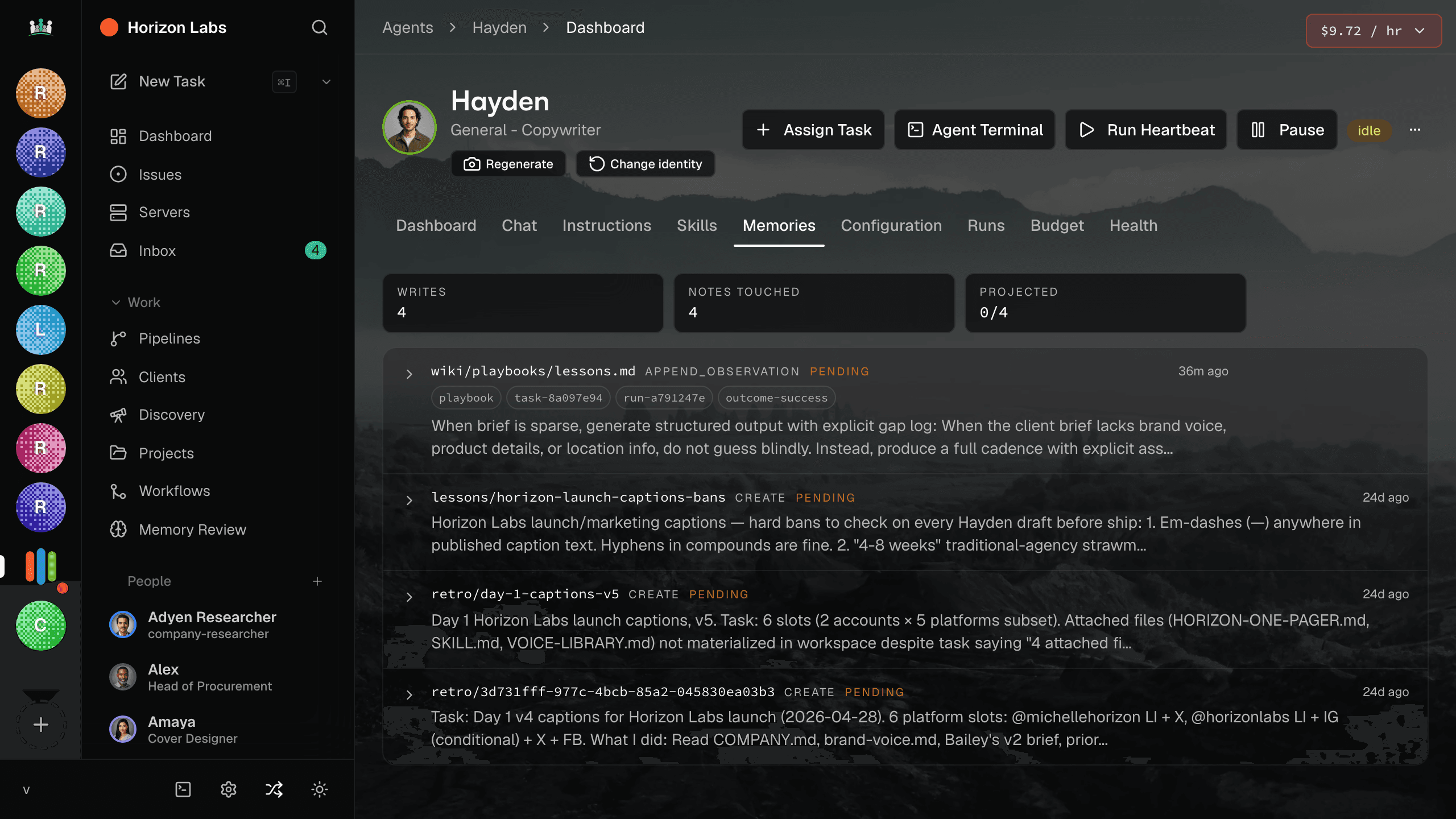The height and width of the screenshot is (819, 1456).
Task: Click the Assign Task button
Action: coord(813,130)
